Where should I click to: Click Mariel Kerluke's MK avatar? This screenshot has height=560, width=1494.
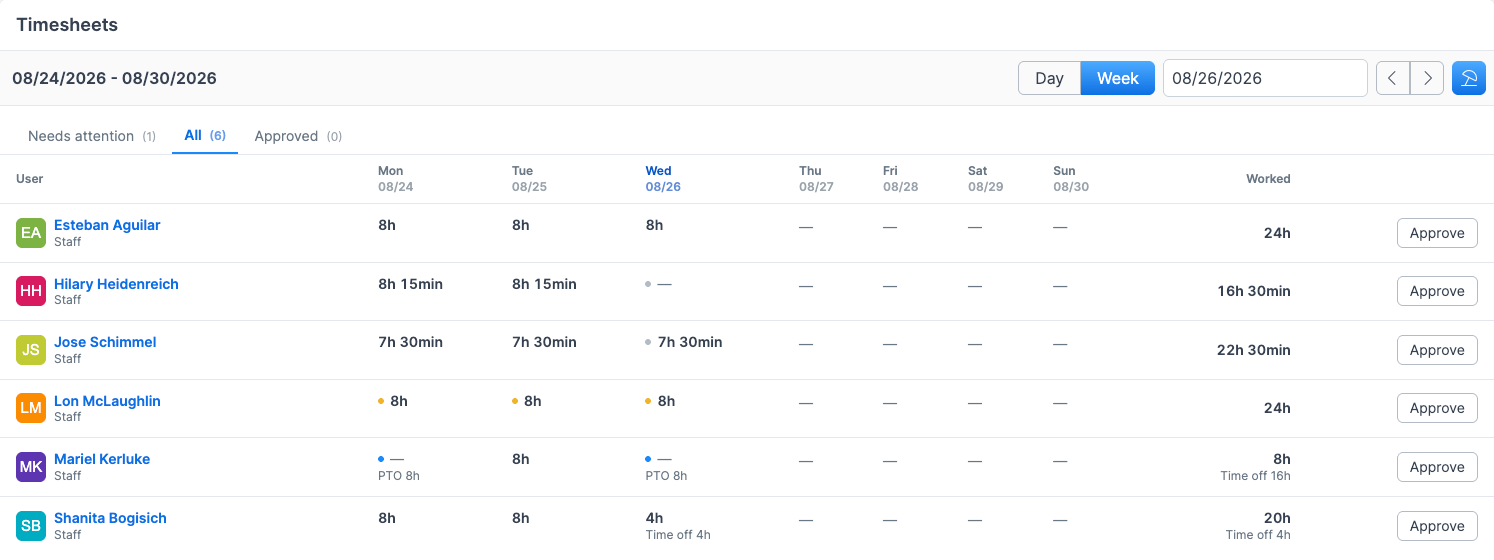click(31, 467)
